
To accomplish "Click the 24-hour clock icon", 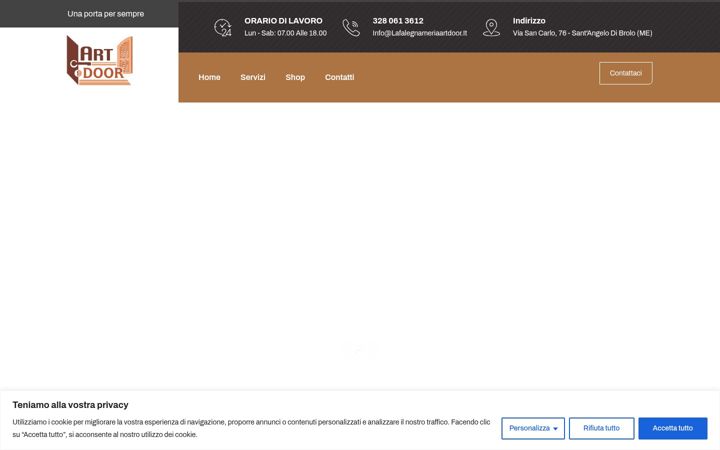I will click(223, 28).
